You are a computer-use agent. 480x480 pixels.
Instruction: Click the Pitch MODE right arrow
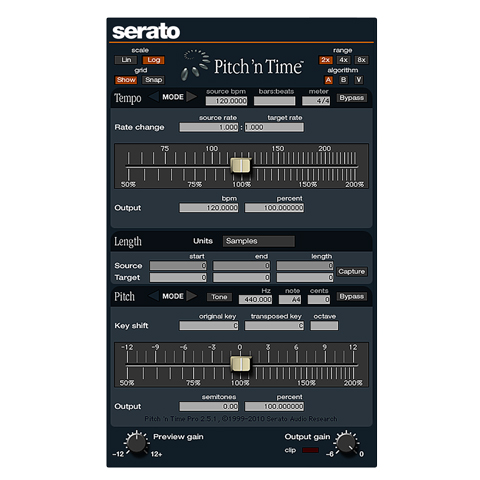click(x=192, y=296)
